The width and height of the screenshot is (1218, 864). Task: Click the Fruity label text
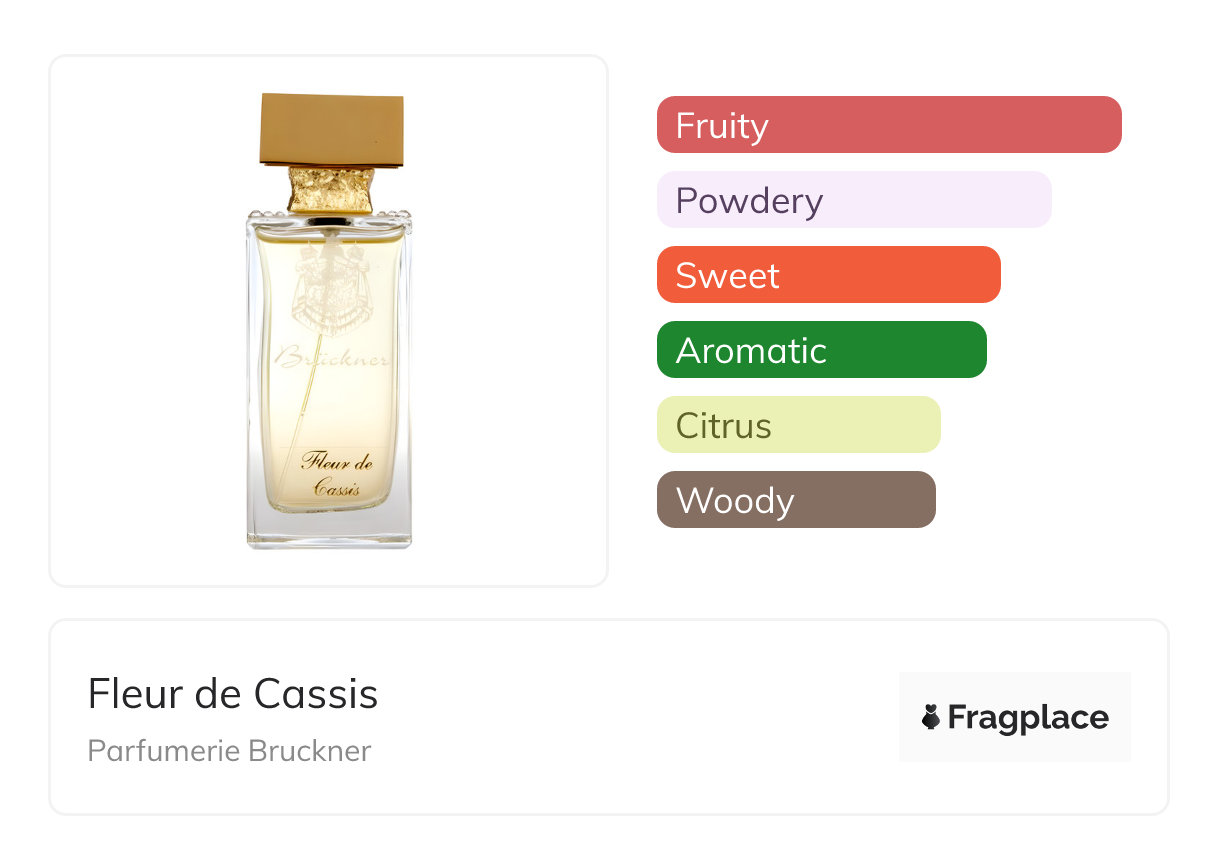tap(722, 126)
